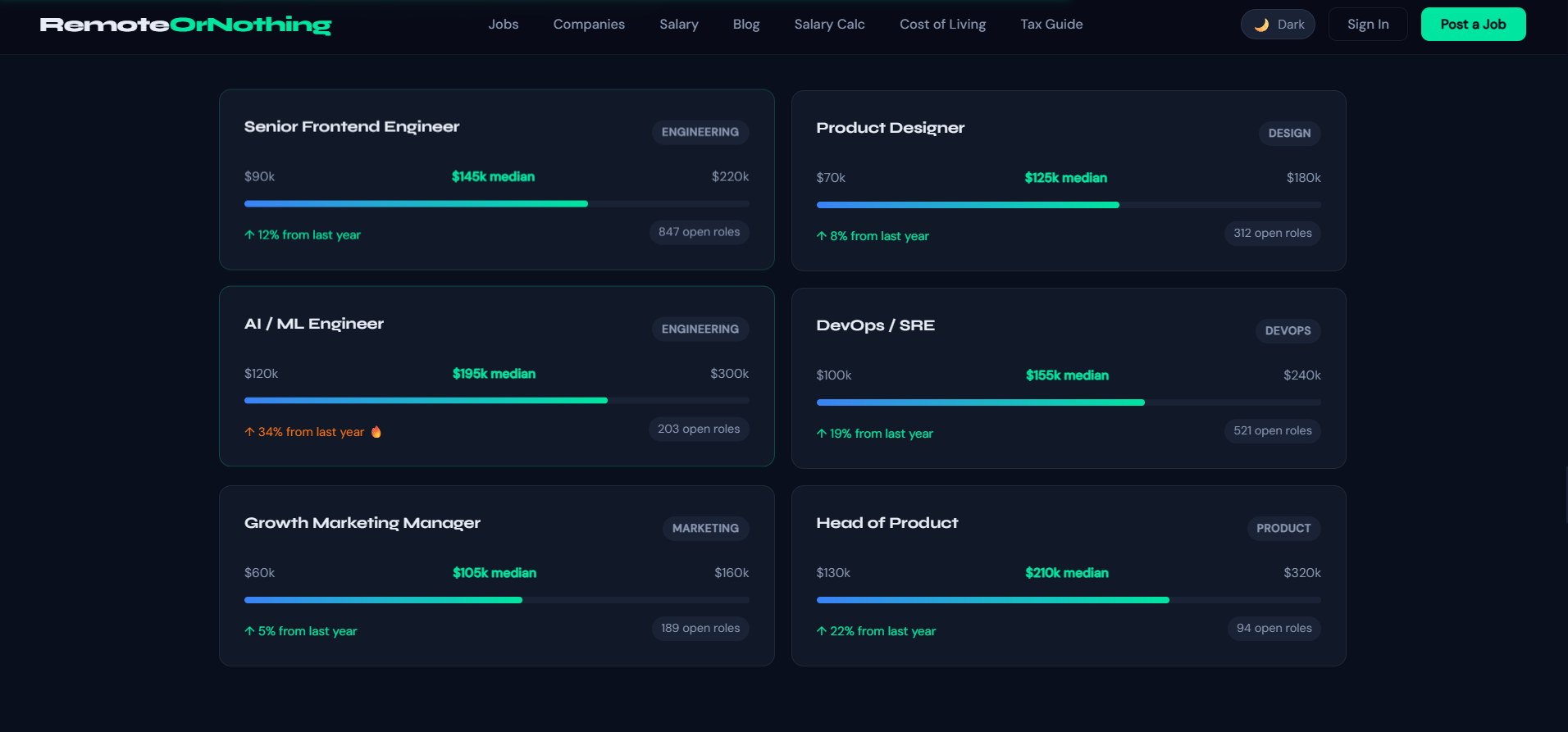Open the Senior Frontend Engineer card title
The image size is (1568, 732).
(x=352, y=126)
